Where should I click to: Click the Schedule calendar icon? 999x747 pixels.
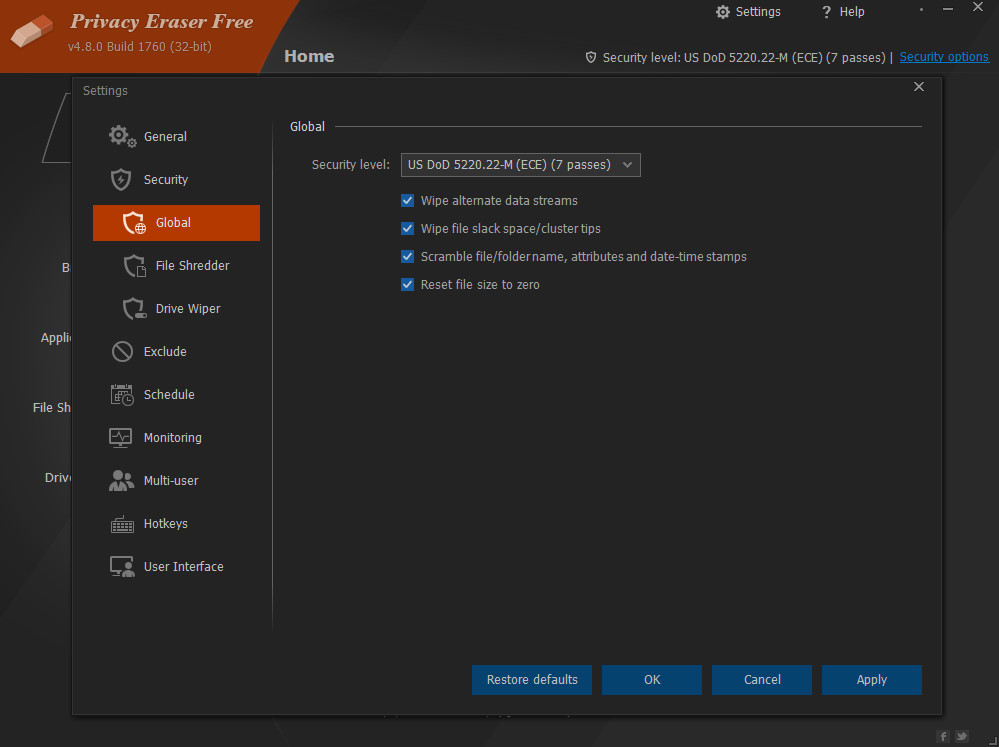click(122, 395)
